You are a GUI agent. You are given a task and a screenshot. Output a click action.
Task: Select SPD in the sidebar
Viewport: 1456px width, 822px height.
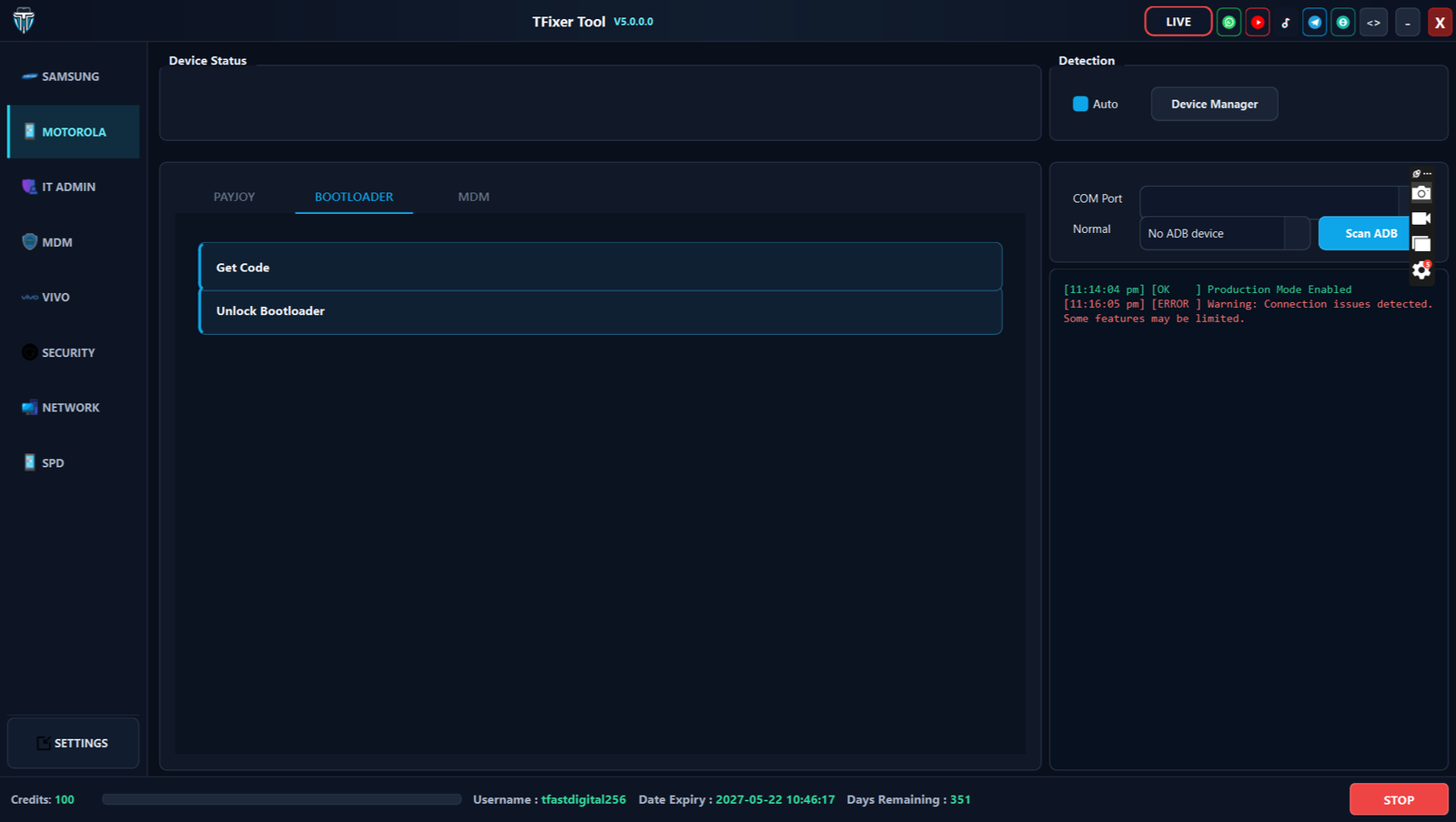[x=74, y=462]
